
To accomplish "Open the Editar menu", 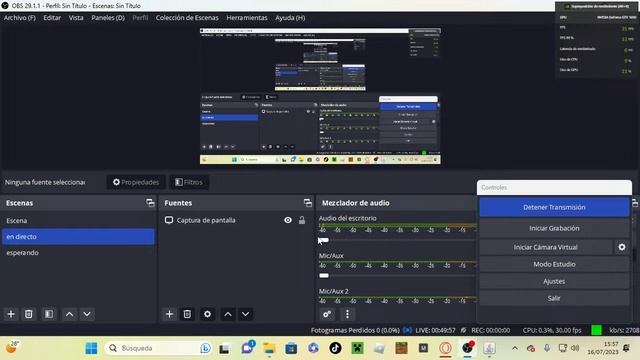I will coord(52,18).
